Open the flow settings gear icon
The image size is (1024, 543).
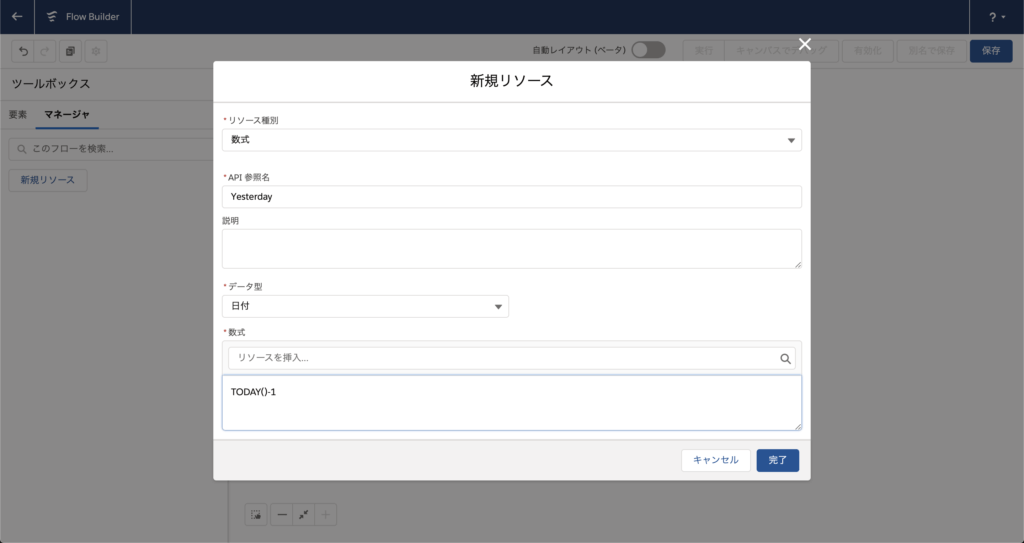(x=96, y=51)
